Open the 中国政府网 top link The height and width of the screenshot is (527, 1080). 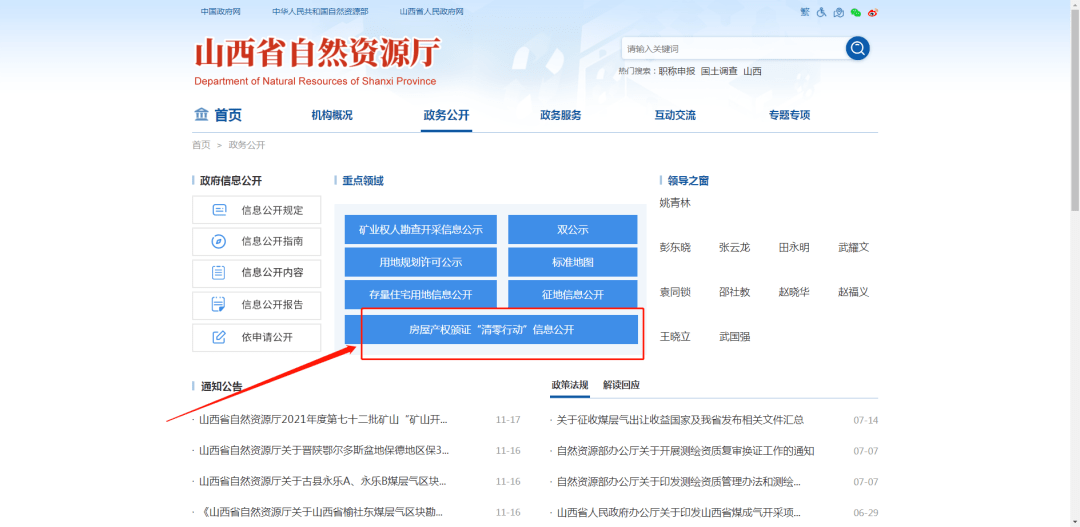pos(220,12)
